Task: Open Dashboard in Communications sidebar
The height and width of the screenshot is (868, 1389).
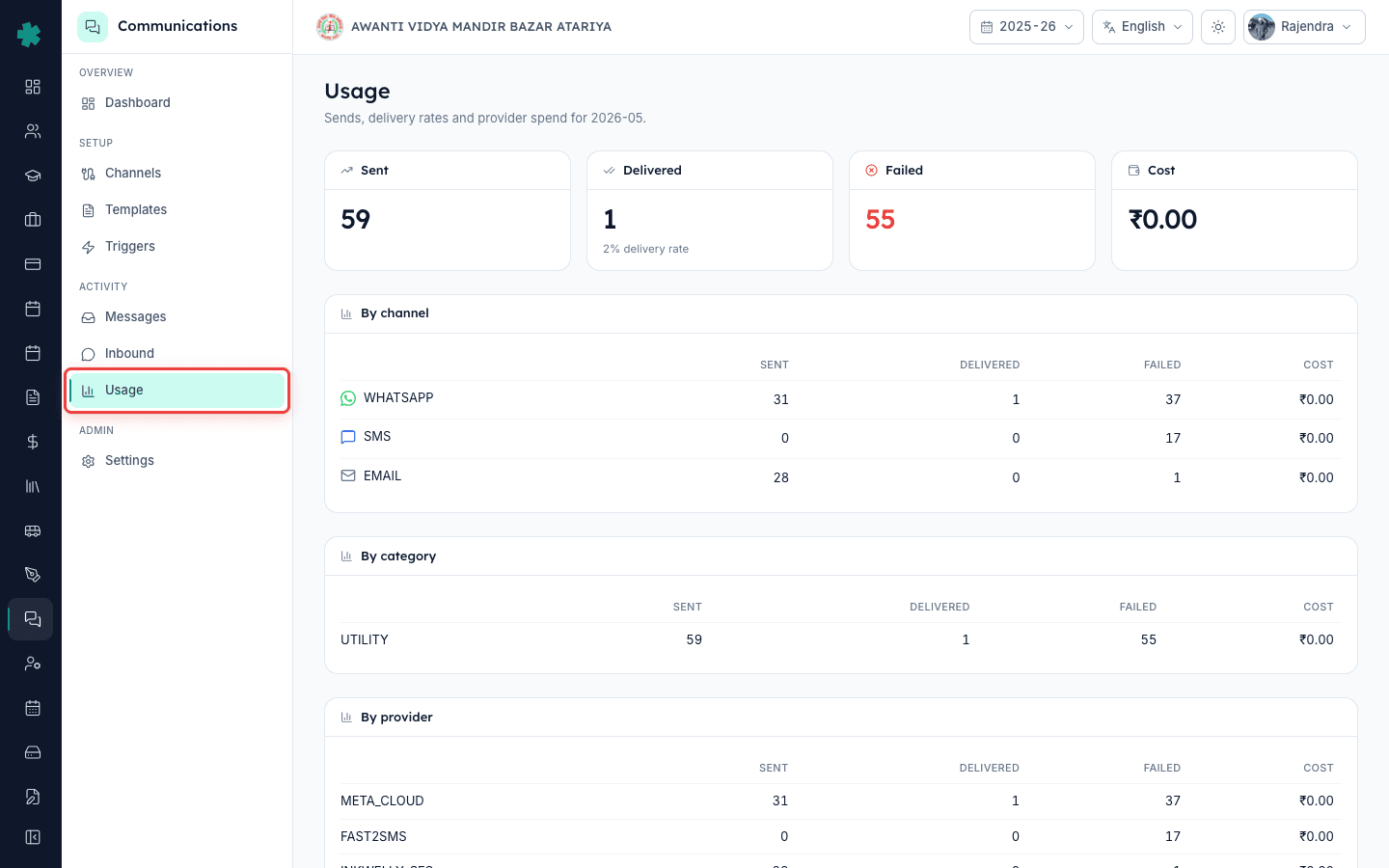Action: [177, 103]
